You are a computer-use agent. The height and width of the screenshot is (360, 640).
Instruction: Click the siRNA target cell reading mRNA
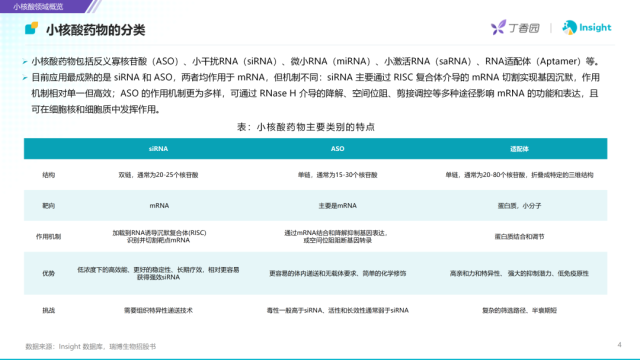point(159,206)
